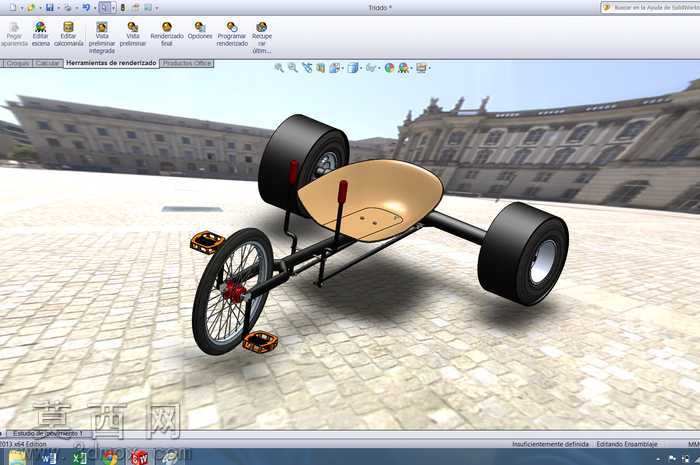Open Excel from taskbar
Viewport: 700px width, 465px height.
(x=79, y=457)
